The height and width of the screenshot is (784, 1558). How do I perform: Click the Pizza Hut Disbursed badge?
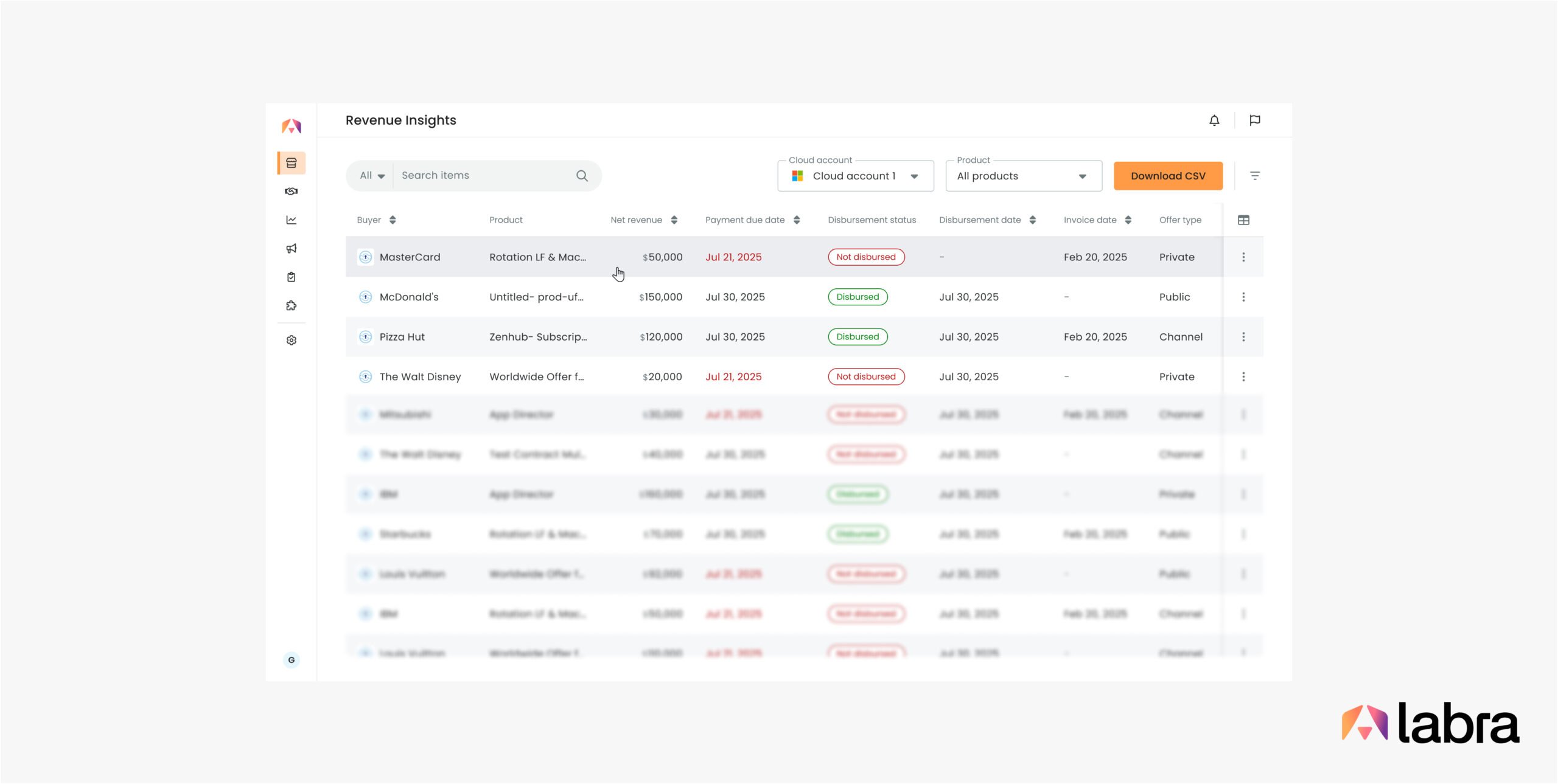pos(858,337)
